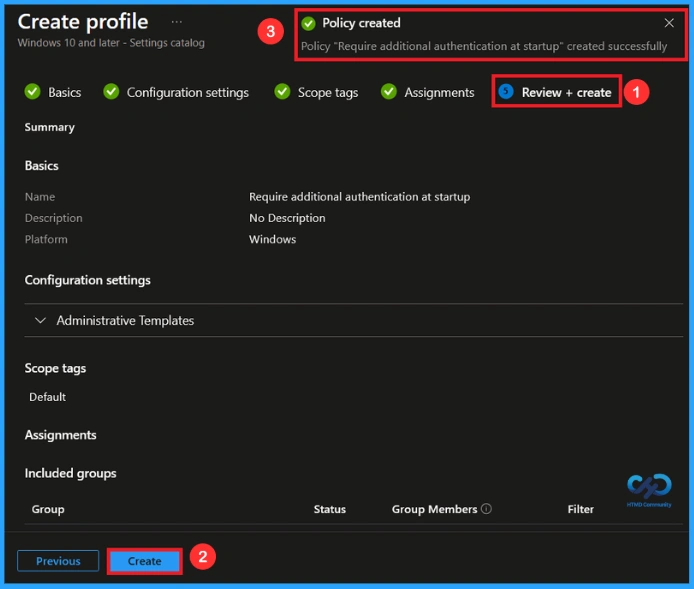This screenshot has height=589, width=694.
Task: Click the Default scope tag value
Action: [x=47, y=397]
